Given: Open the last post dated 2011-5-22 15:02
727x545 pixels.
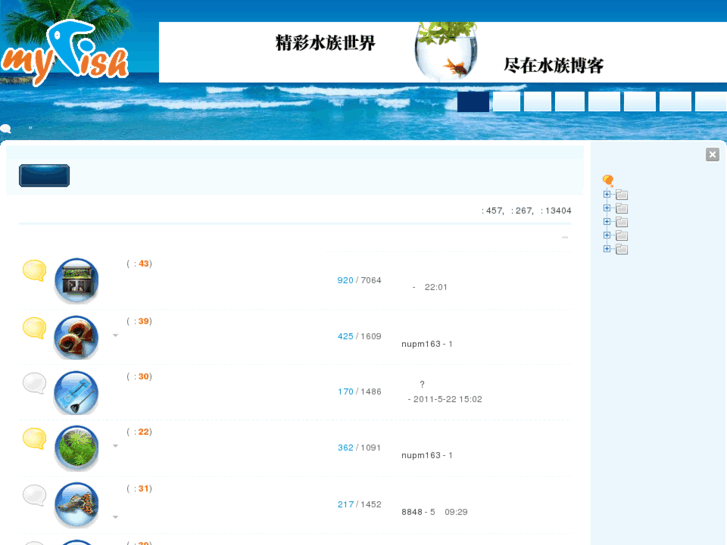Looking at the screenshot, I should [445, 399].
